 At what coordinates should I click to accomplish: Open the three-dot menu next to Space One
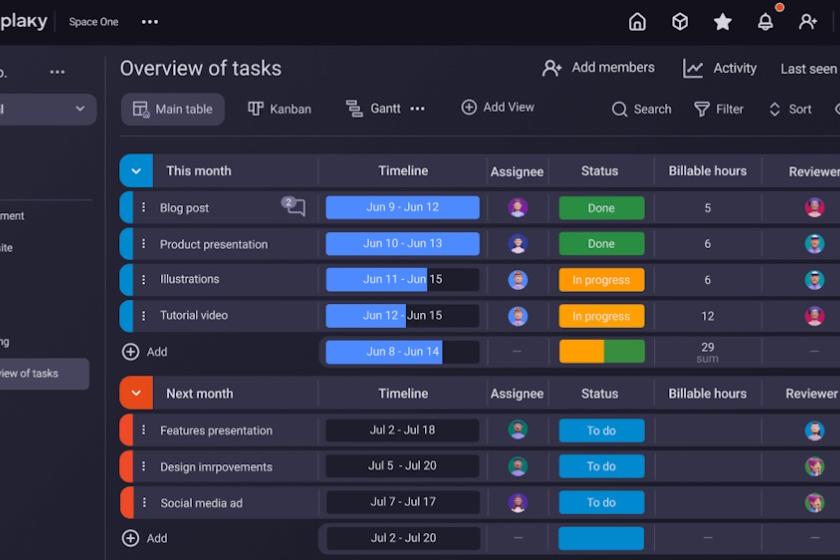pos(149,22)
